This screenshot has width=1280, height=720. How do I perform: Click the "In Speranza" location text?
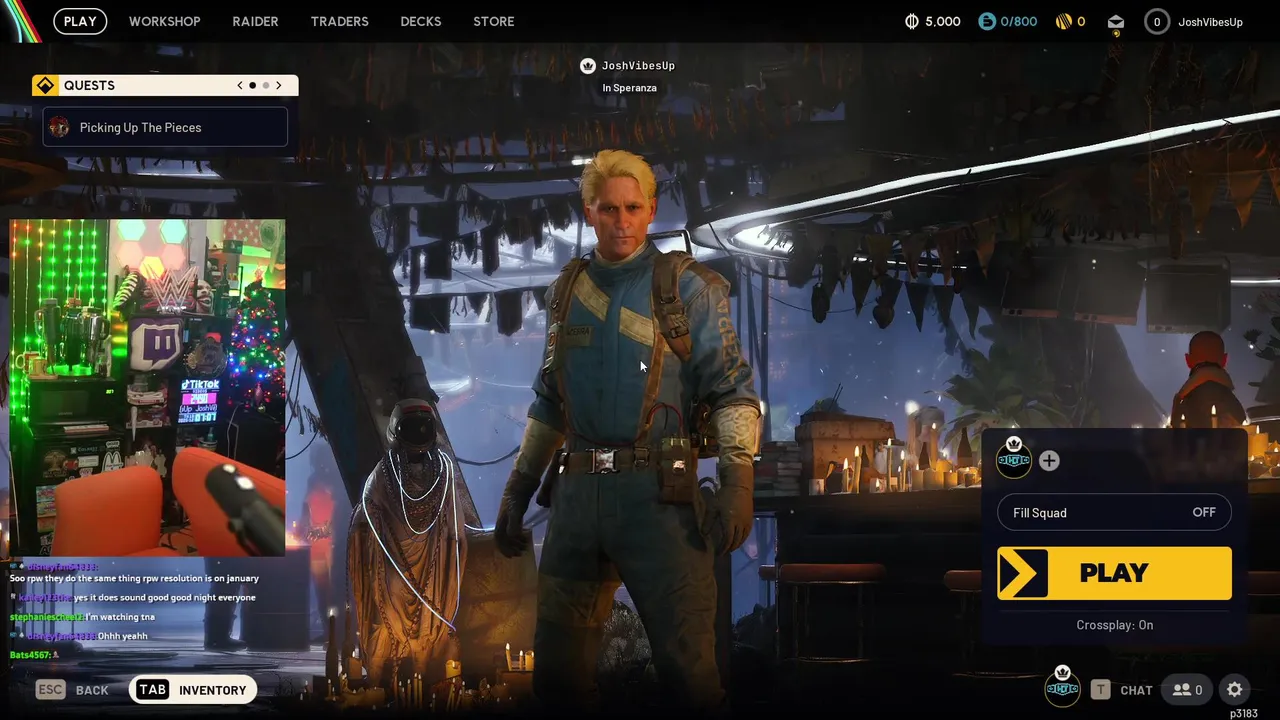pos(629,88)
